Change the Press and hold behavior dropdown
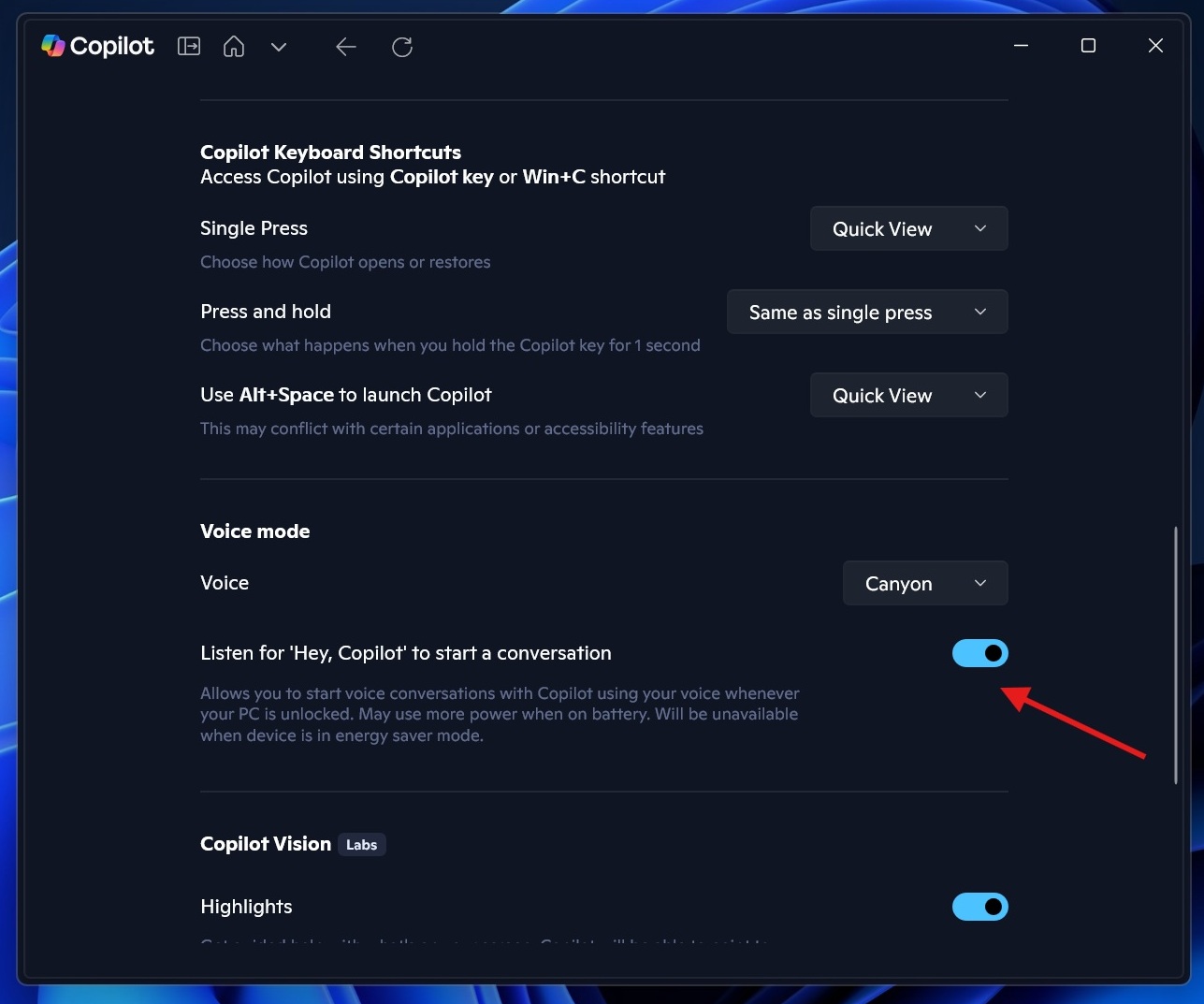Screen dimensions: 1204x1004 point(866,312)
